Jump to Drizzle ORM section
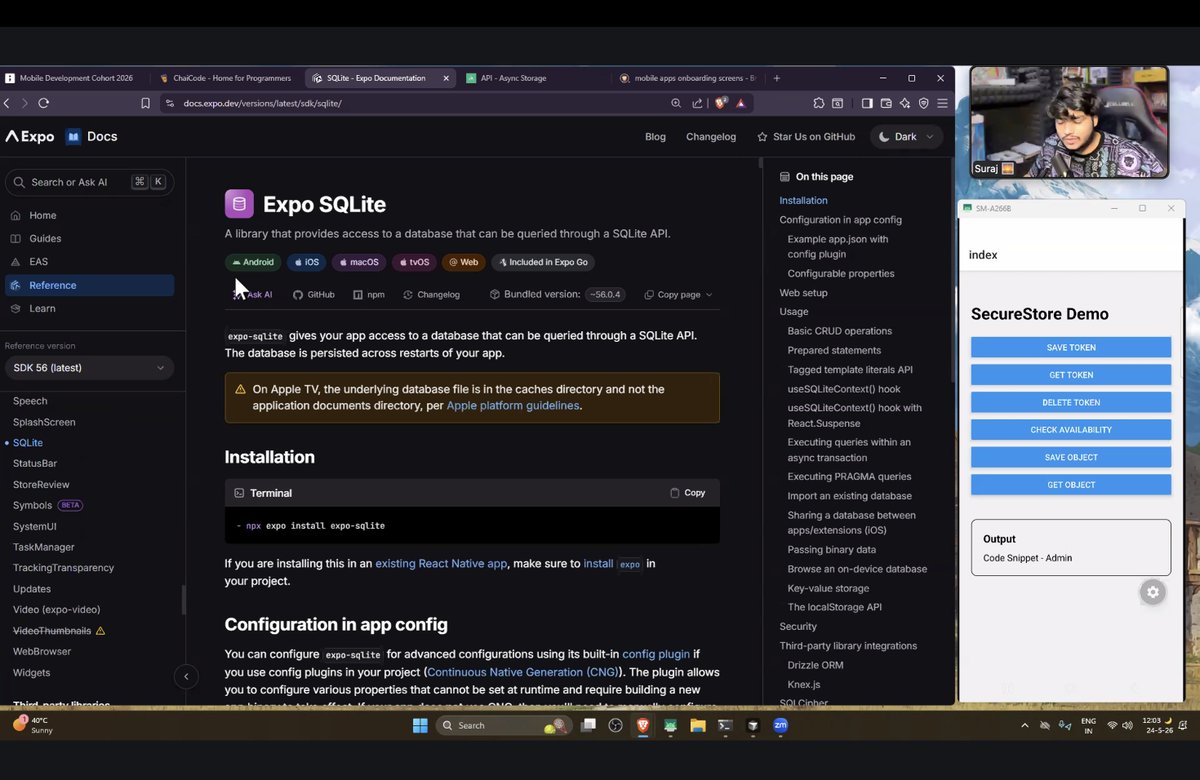The image size is (1200, 780). click(815, 665)
